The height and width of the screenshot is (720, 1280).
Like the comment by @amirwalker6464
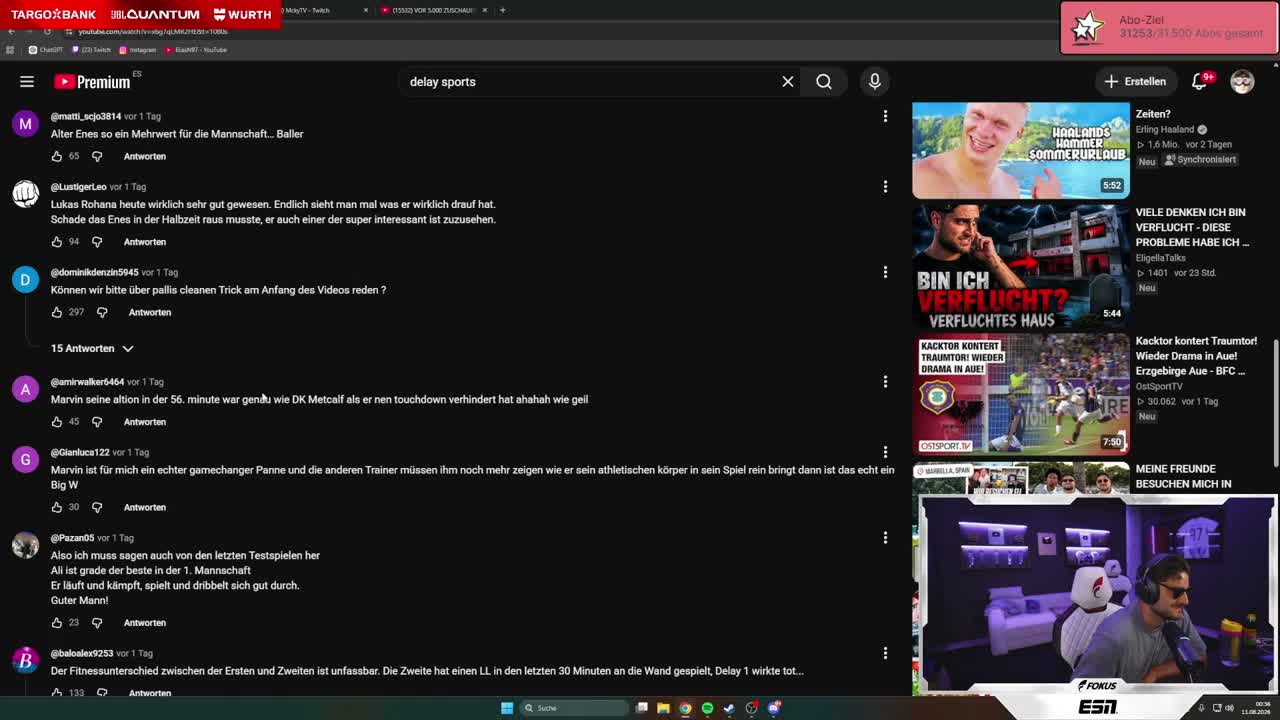pos(57,421)
